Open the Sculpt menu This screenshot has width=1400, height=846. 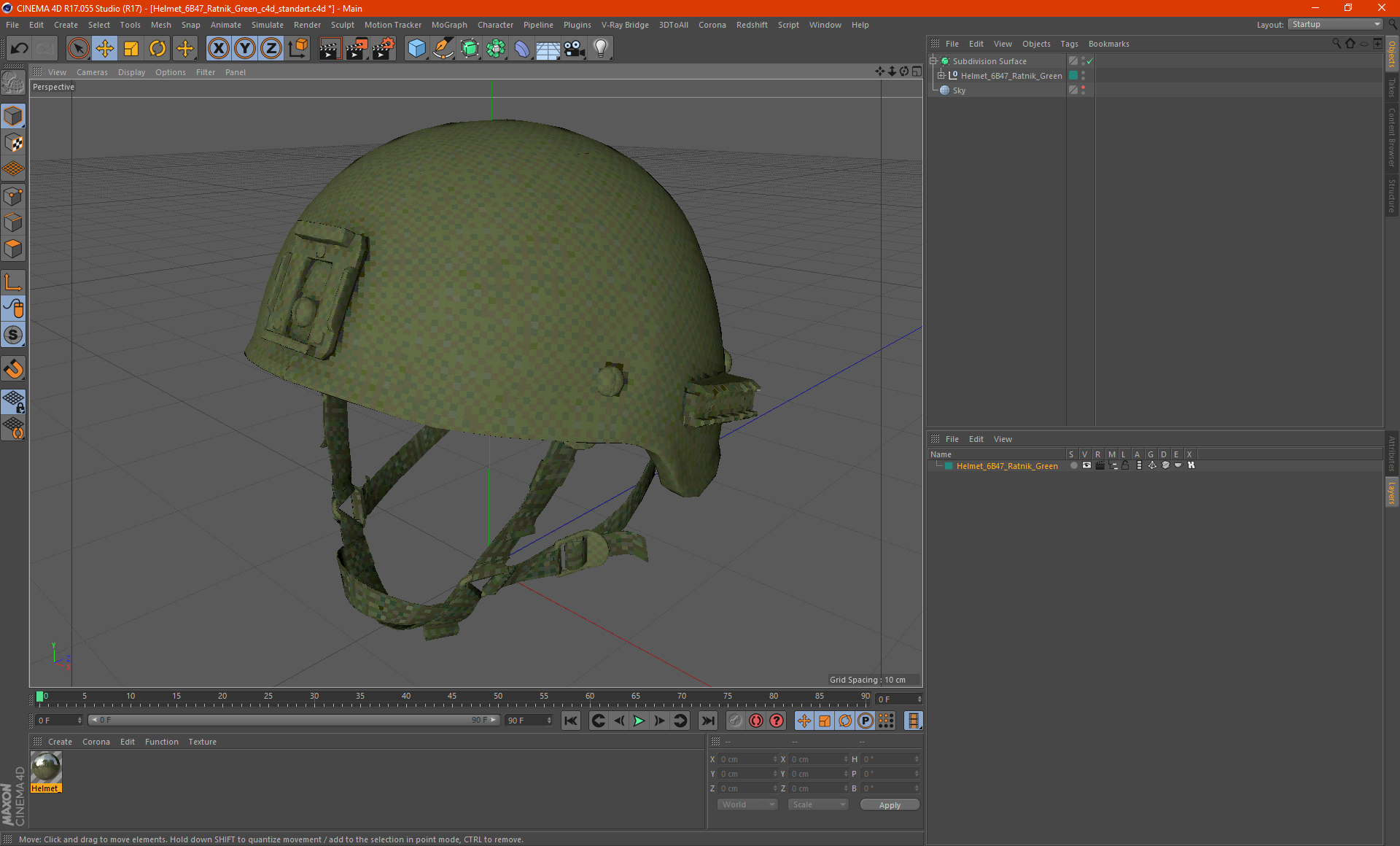342,25
